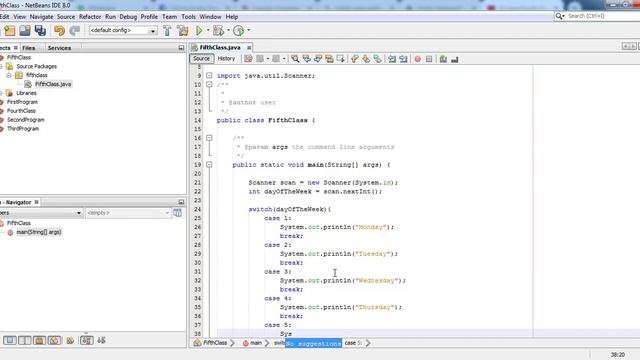
Task: Click the Javadoc window icon in Navigator
Action: point(178,213)
